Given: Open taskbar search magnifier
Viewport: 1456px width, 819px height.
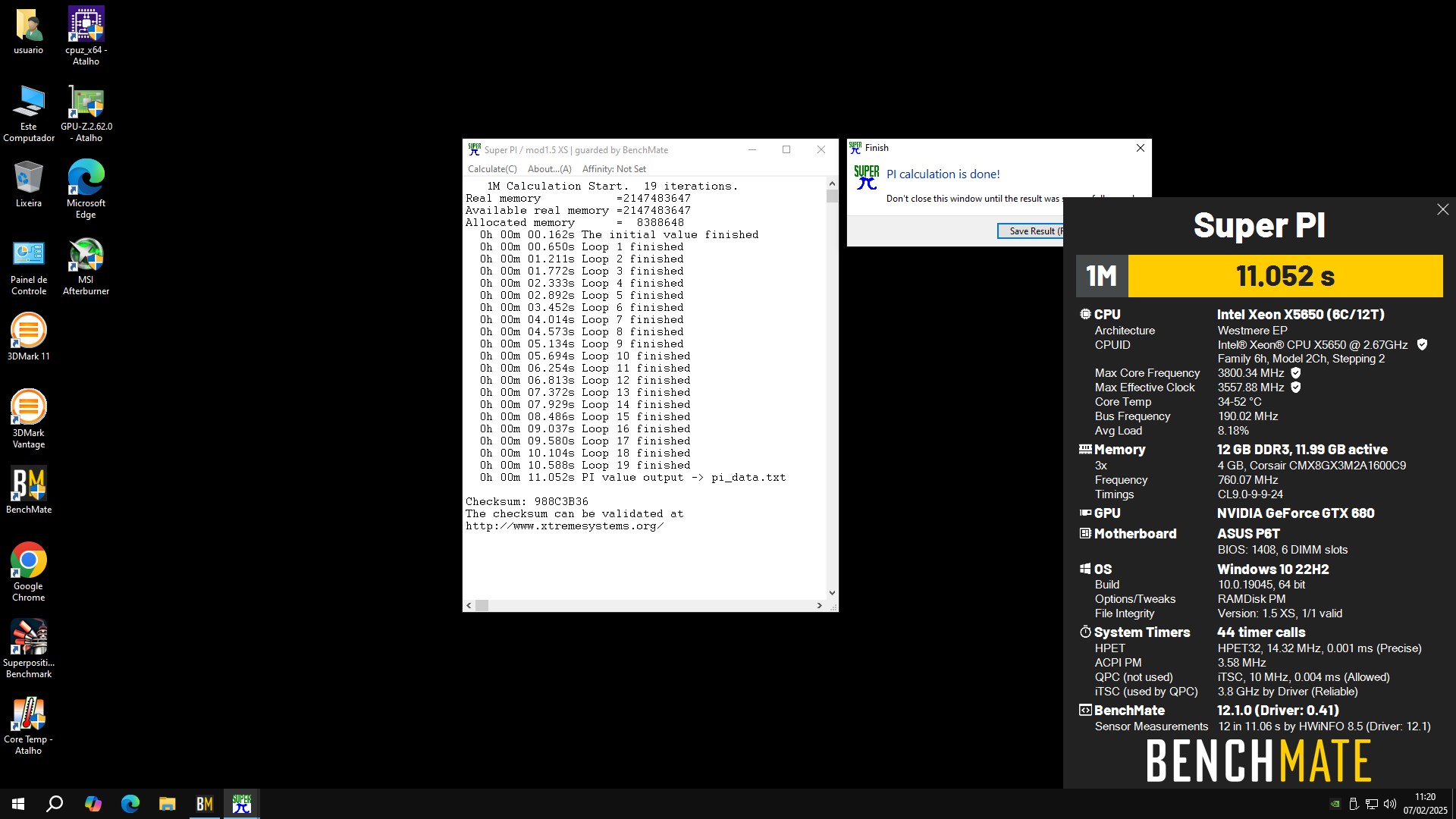Looking at the screenshot, I should tap(55, 804).
